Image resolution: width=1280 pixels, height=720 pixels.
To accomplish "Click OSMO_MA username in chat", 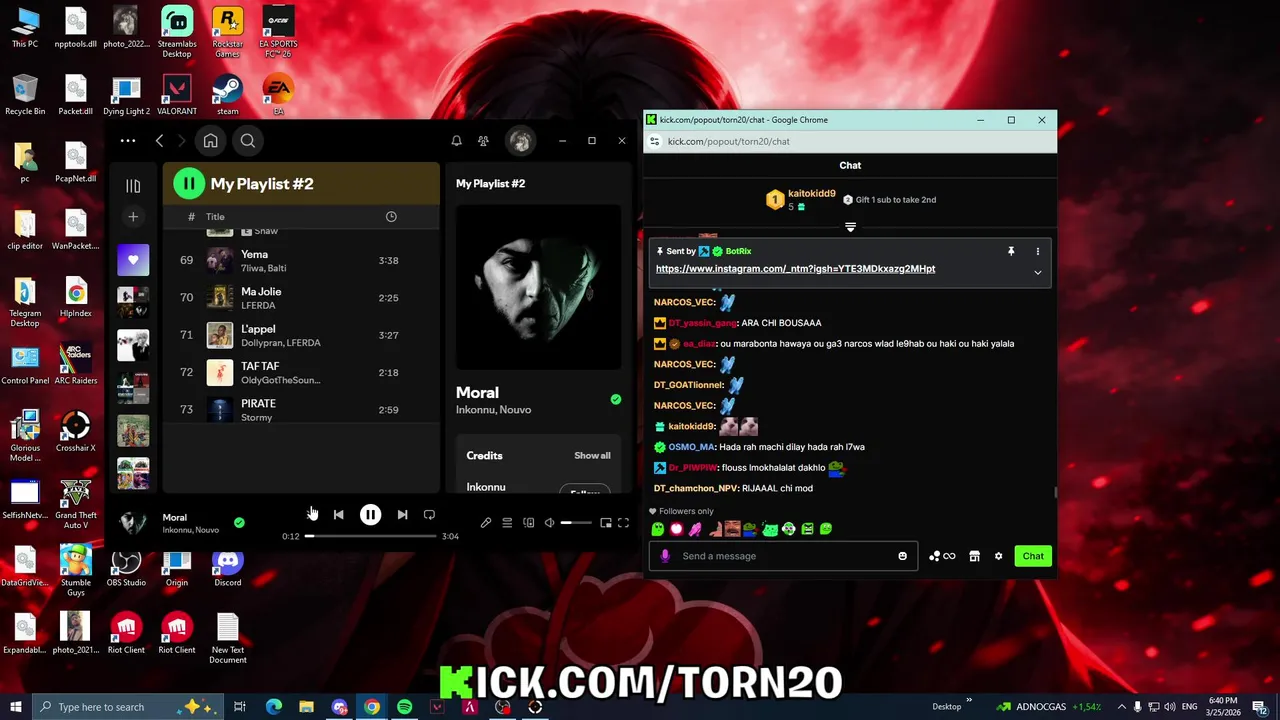I will (x=691, y=447).
